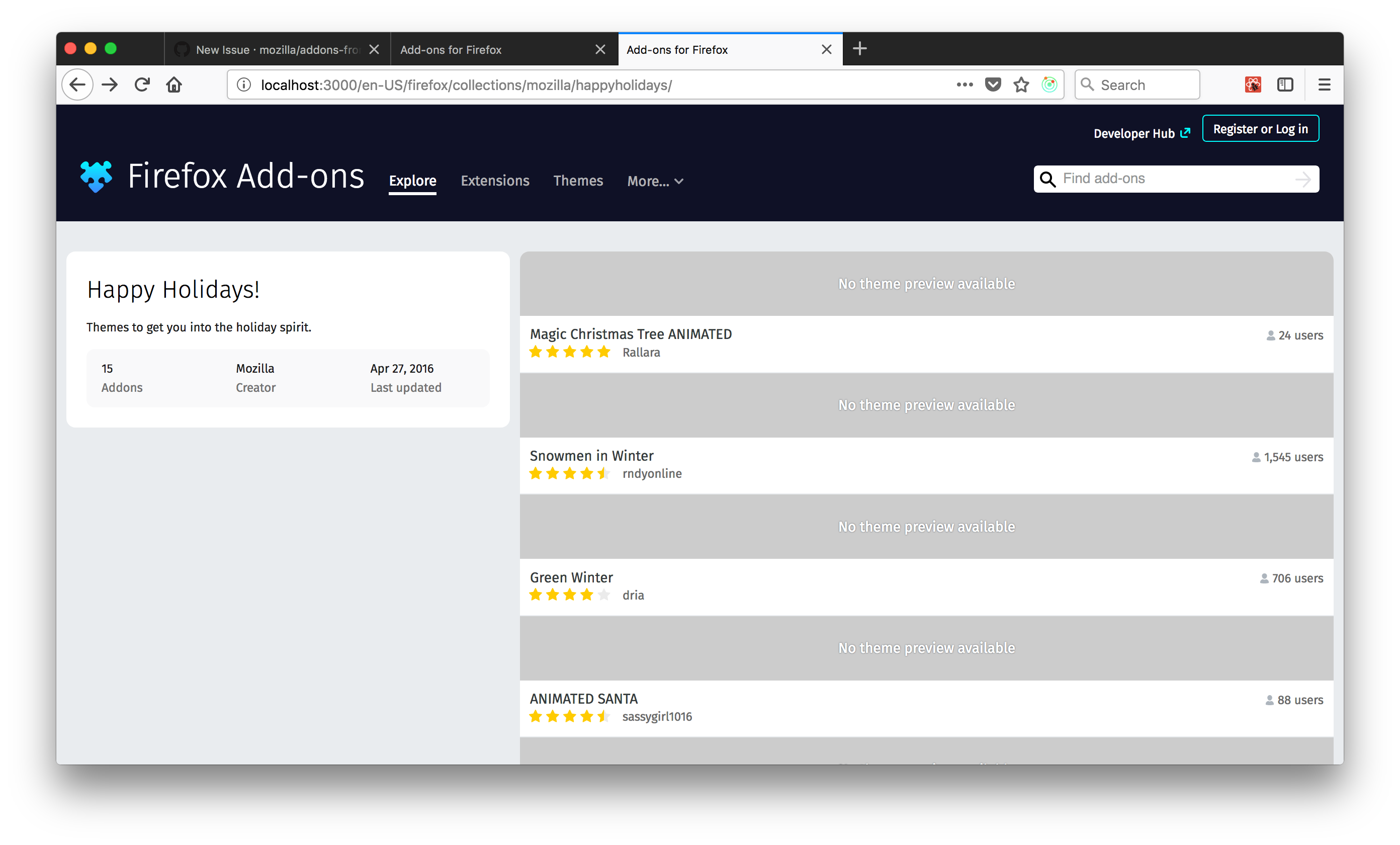Screen dimensions: 1400x845
Task: Open the Firefox hamburger menu
Action: pos(1324,84)
